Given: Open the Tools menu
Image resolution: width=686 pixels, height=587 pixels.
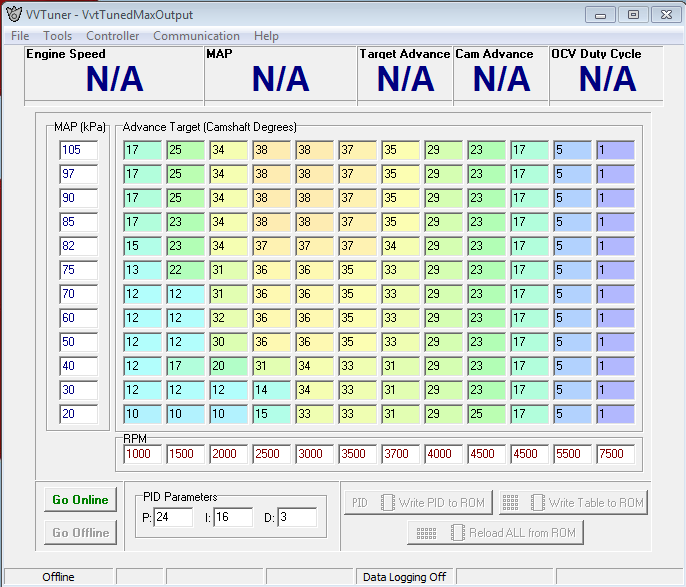Looking at the screenshot, I should pyautogui.click(x=57, y=36).
